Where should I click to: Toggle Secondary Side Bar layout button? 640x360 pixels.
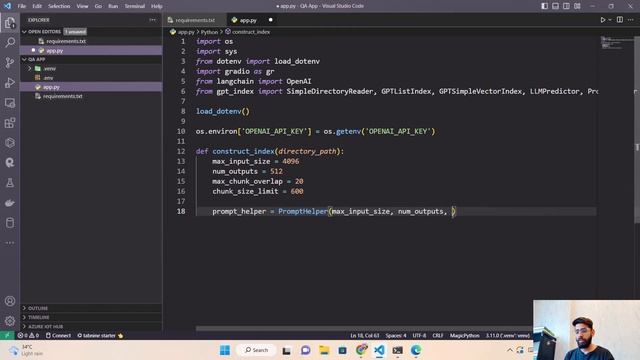(x=567, y=6)
